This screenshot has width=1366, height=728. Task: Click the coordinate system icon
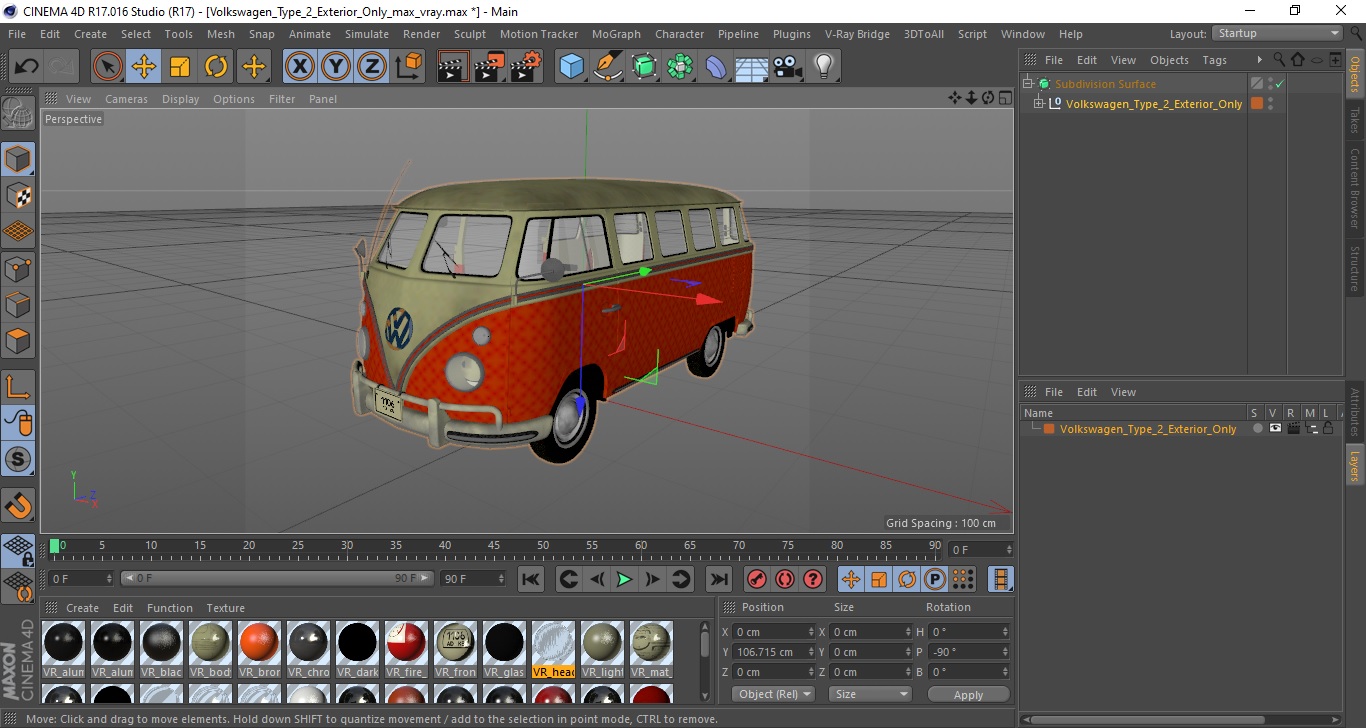coord(408,67)
